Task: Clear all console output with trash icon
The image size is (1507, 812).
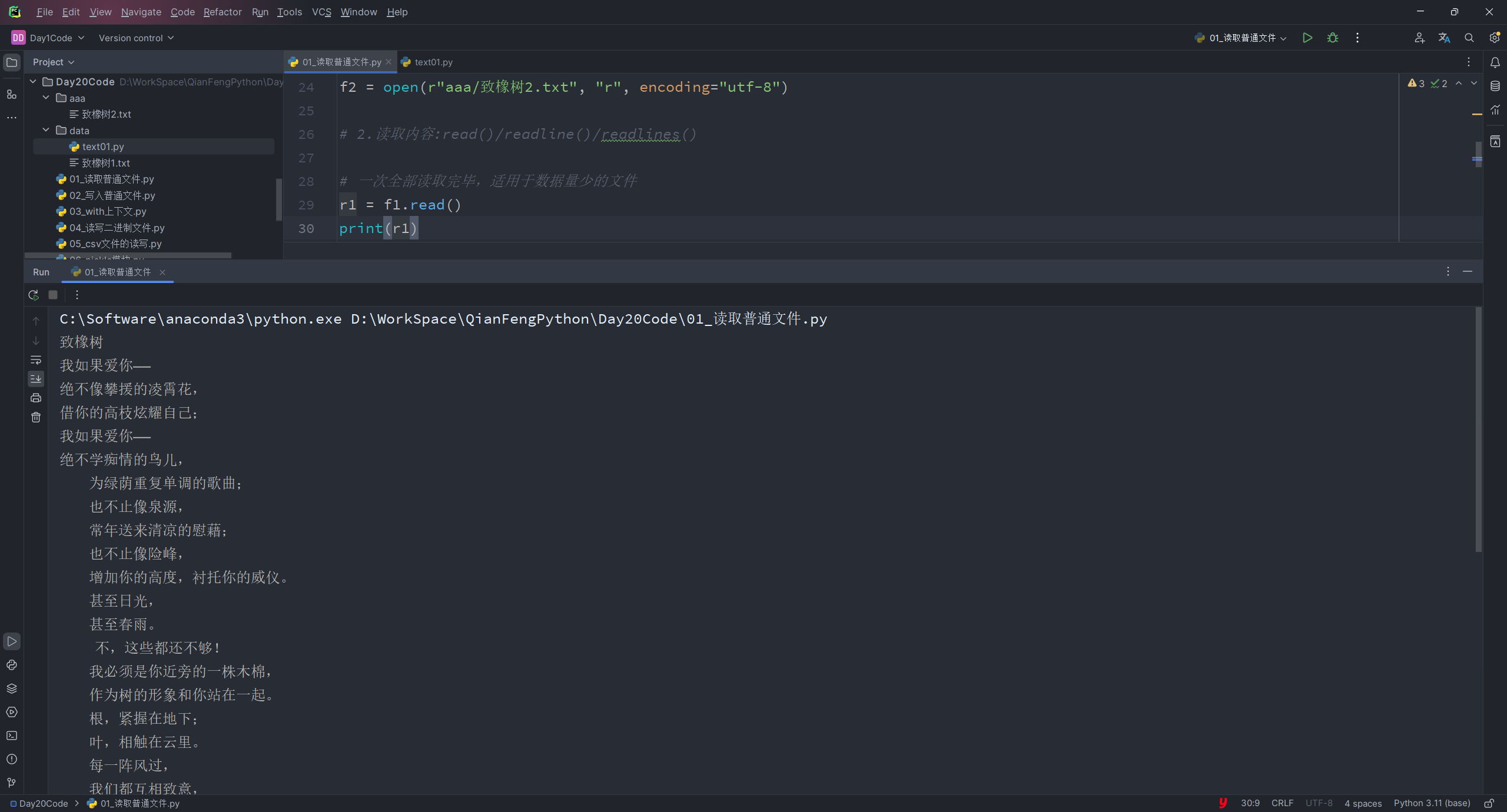Action: [36, 417]
